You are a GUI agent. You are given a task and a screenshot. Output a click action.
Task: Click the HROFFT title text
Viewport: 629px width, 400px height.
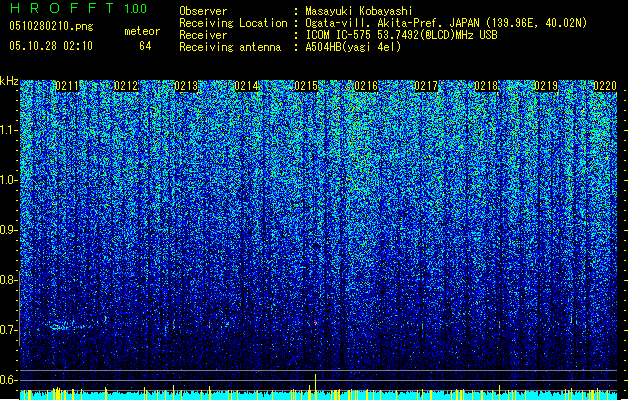click(x=62, y=8)
